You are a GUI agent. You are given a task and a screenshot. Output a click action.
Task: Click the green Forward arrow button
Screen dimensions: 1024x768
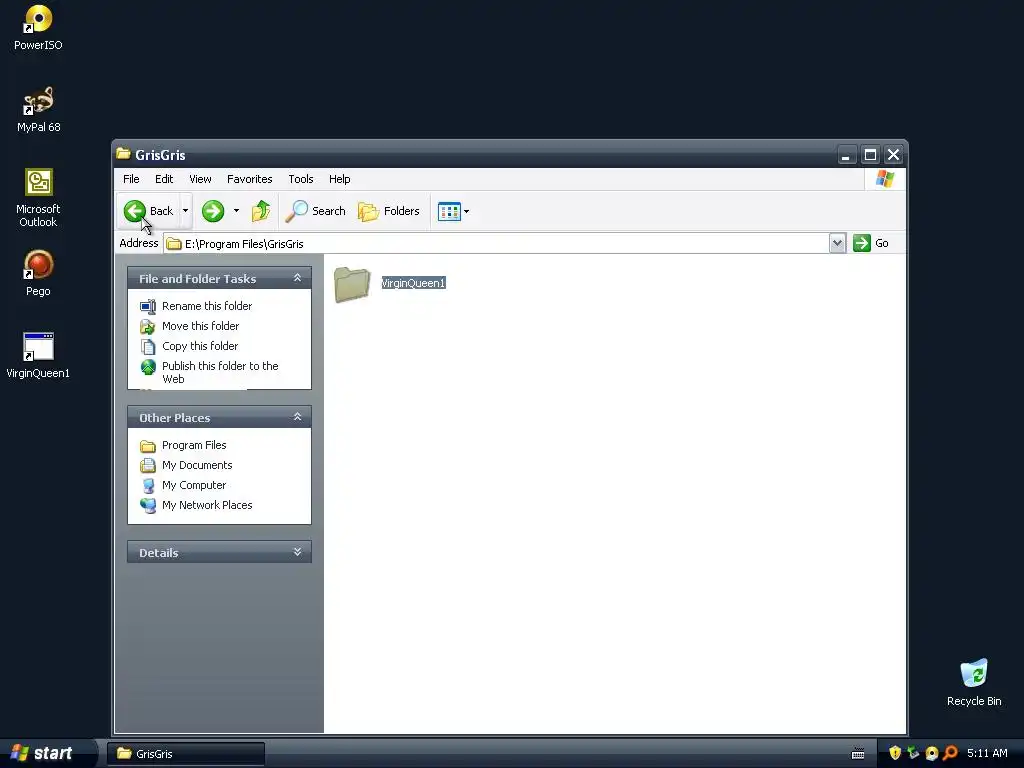click(213, 211)
